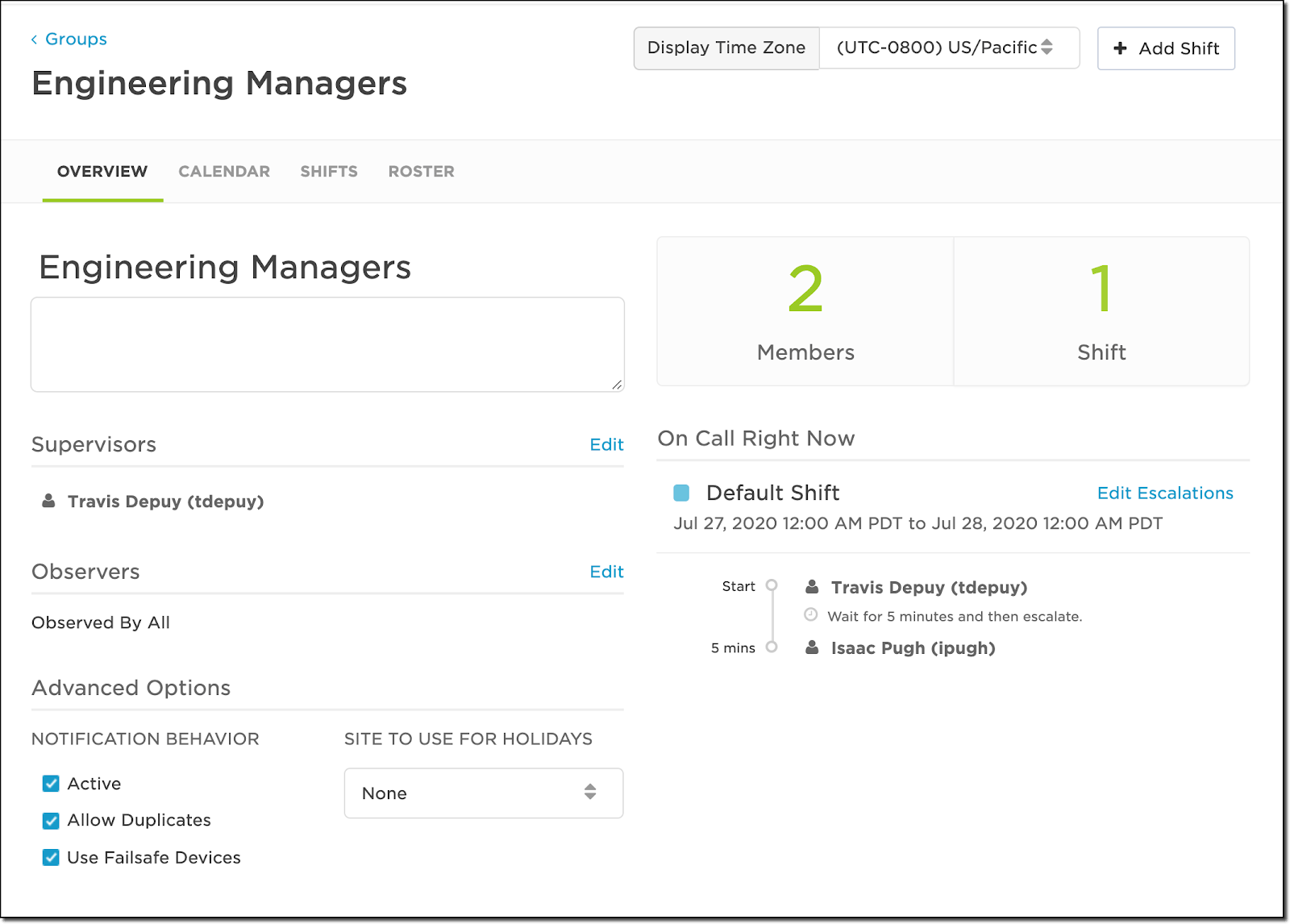Viewport: 1290px width, 924px height.
Task: Click Edit link for Supervisors
Action: pos(606,445)
